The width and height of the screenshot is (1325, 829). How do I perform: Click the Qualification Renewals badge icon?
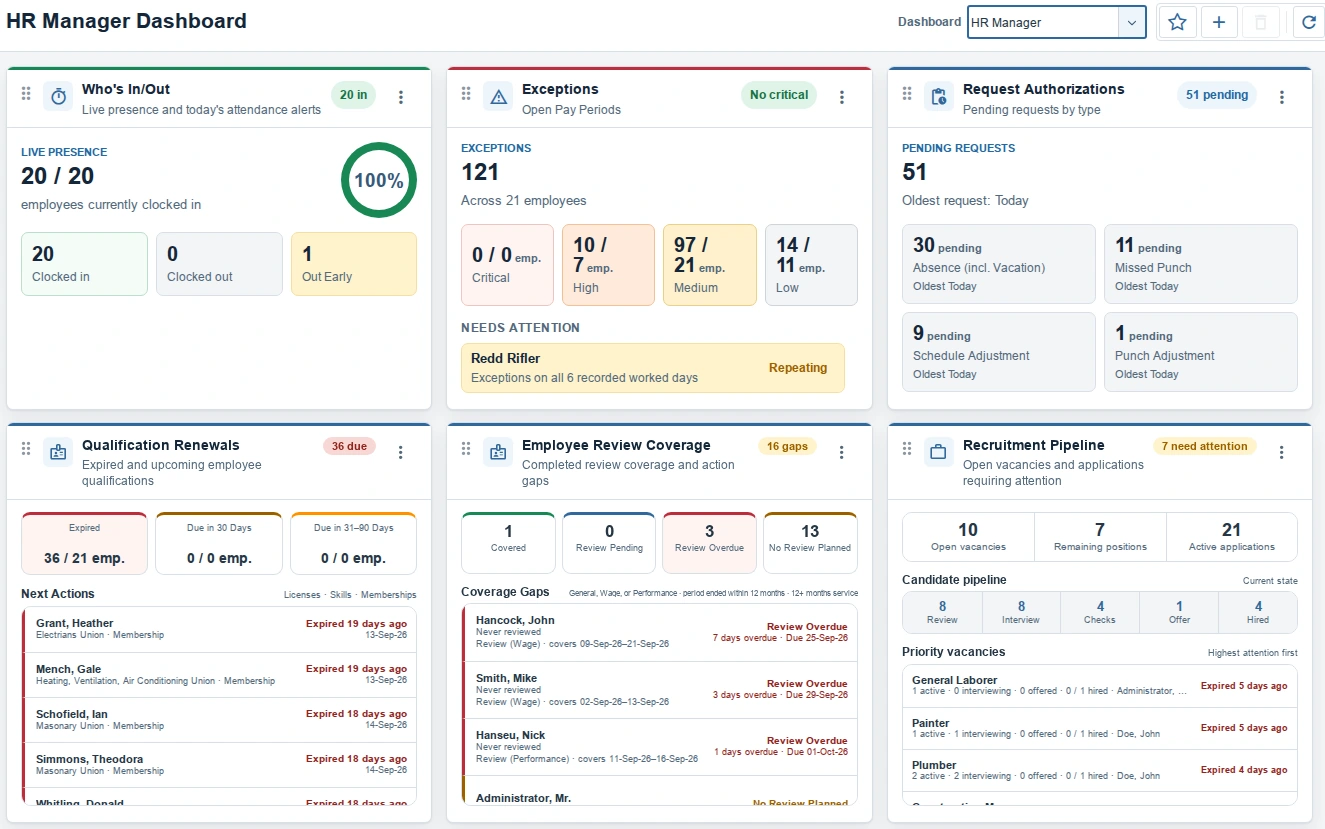(x=58, y=452)
